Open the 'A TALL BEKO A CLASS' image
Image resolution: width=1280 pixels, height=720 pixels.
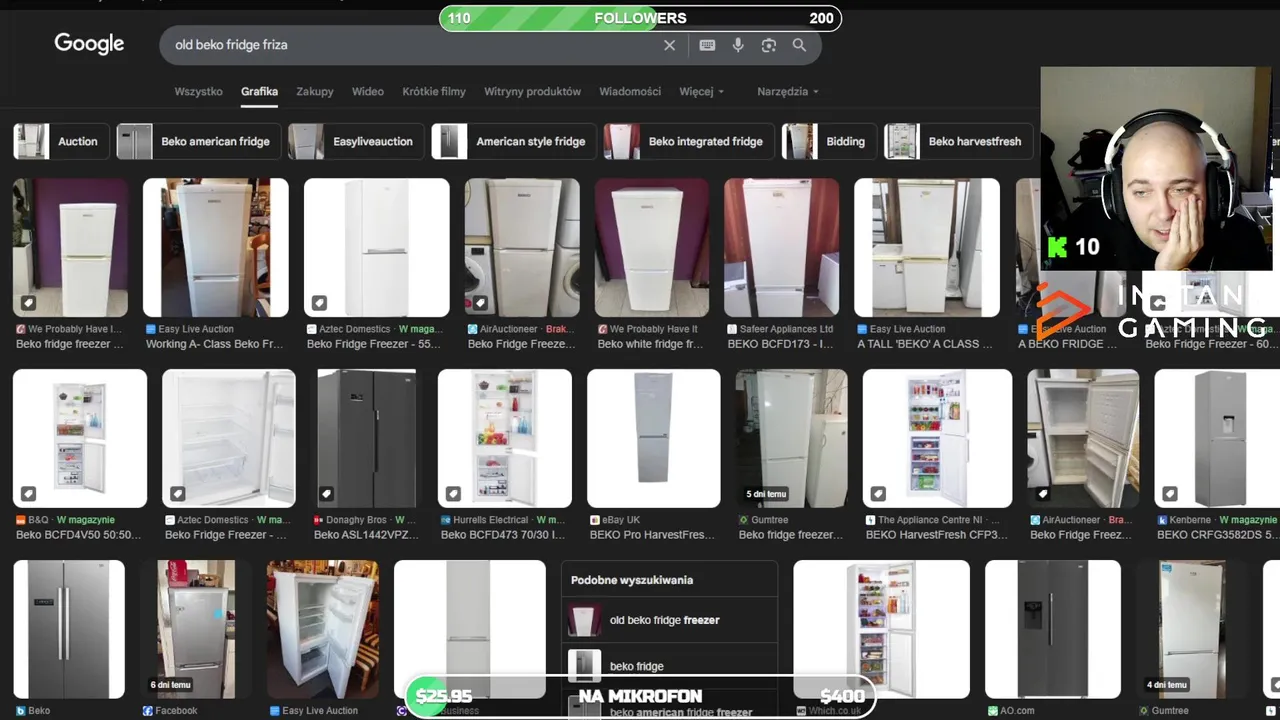(x=926, y=248)
